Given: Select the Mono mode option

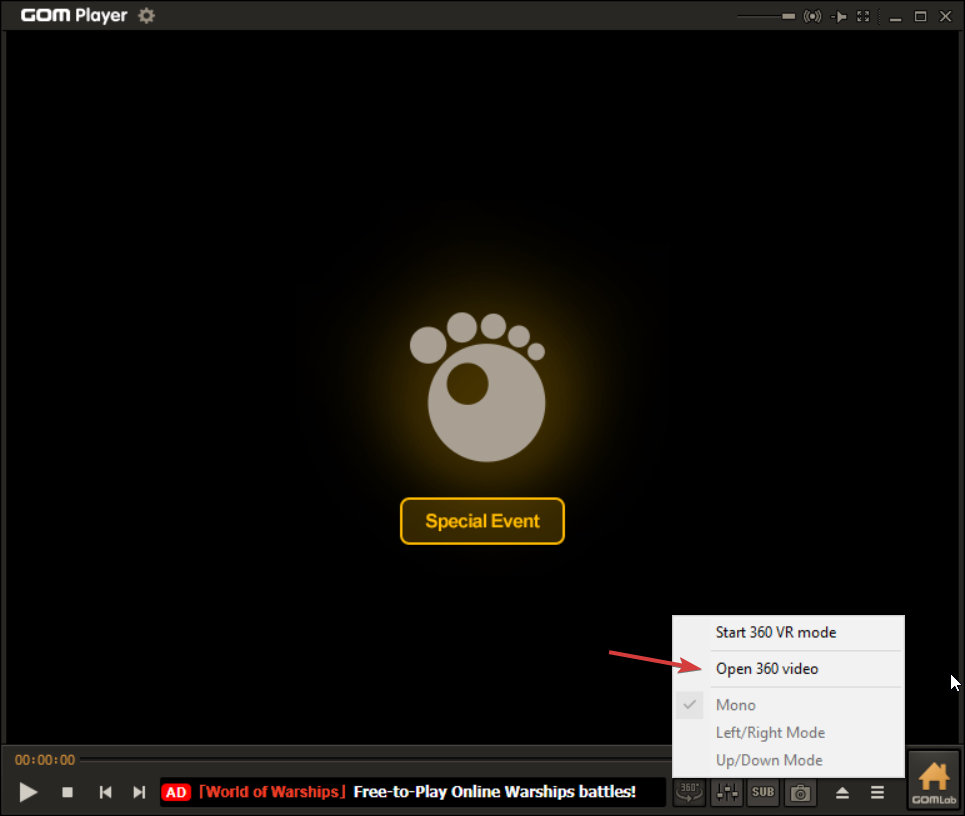Looking at the screenshot, I should click(x=788, y=705).
